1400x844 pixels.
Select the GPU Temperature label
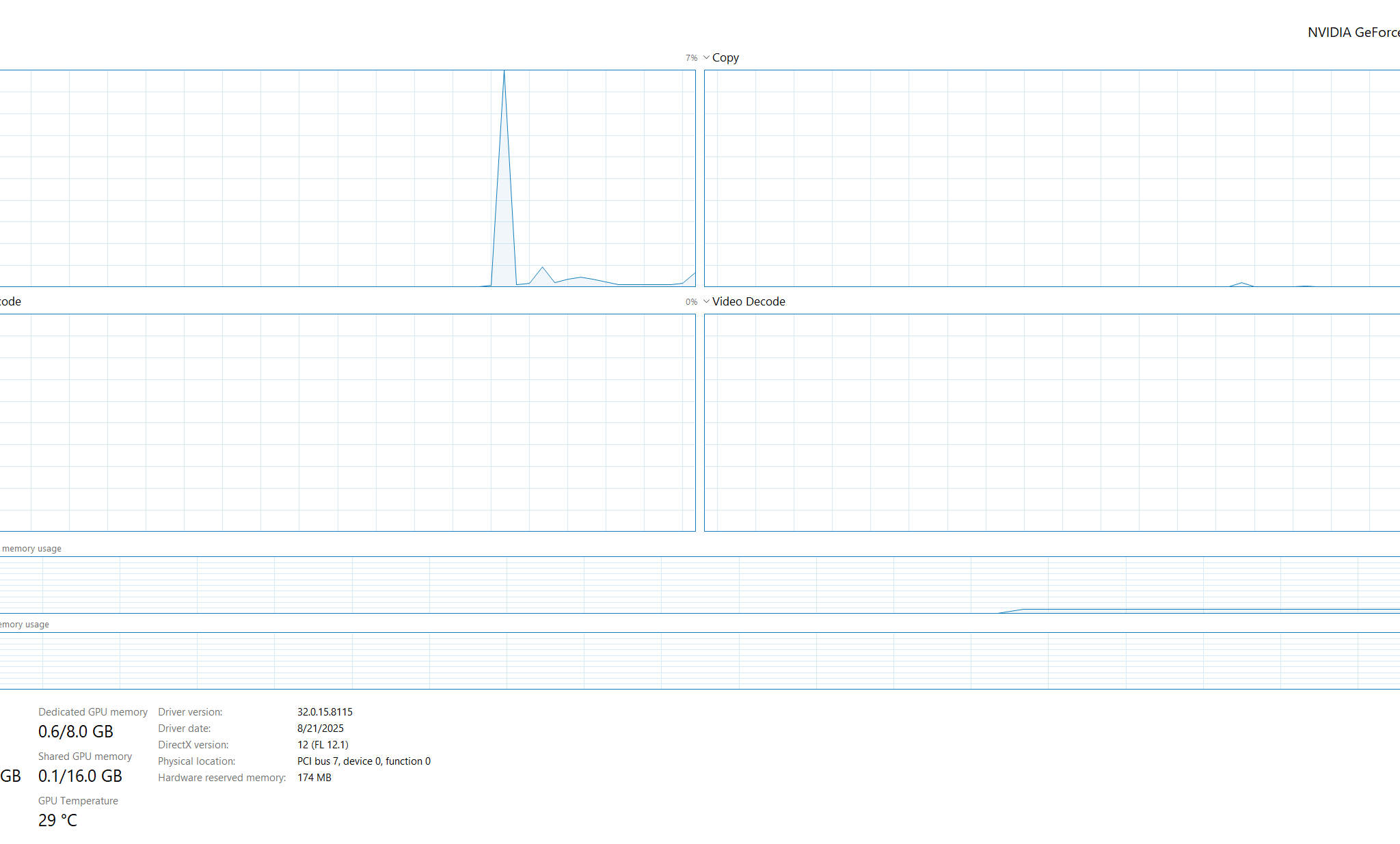(78, 801)
